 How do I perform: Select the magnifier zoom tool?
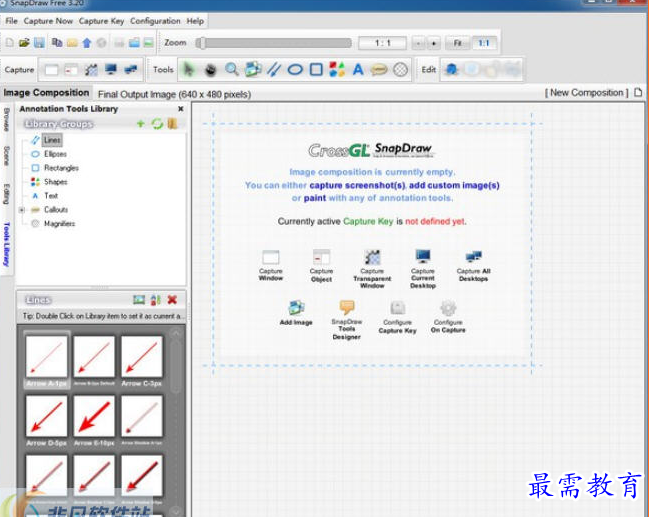(232, 69)
